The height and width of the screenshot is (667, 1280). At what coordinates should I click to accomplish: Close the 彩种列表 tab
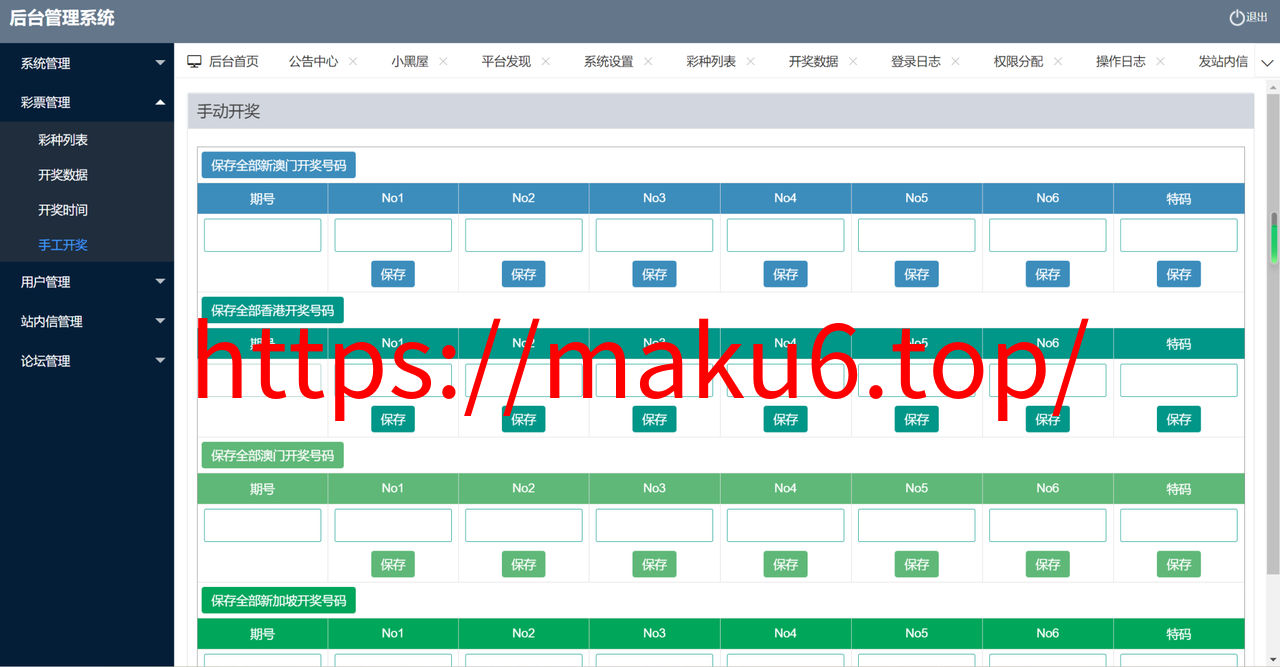(x=751, y=61)
